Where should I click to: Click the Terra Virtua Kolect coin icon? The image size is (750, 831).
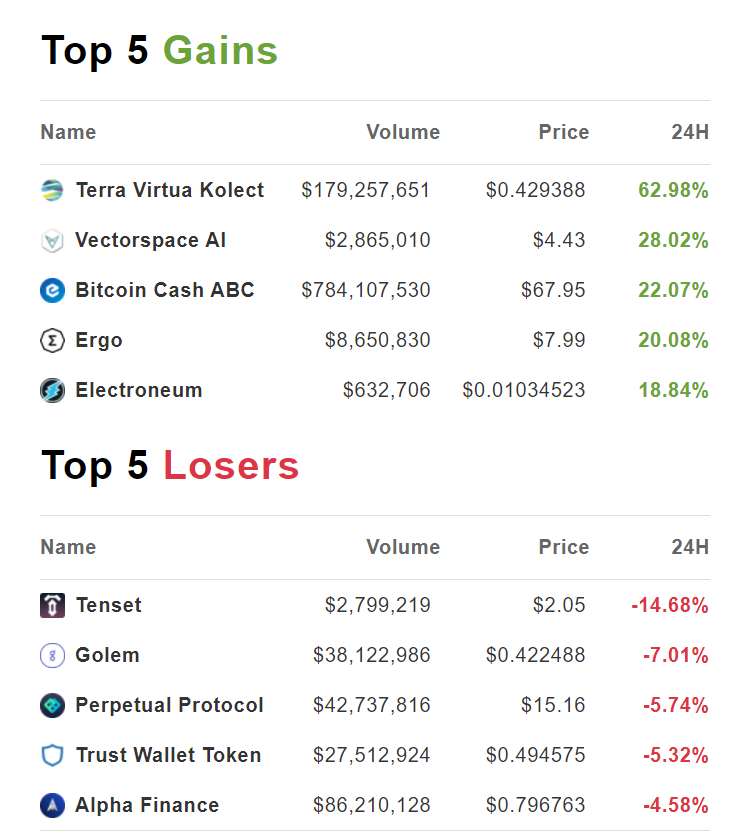[x=52, y=191]
